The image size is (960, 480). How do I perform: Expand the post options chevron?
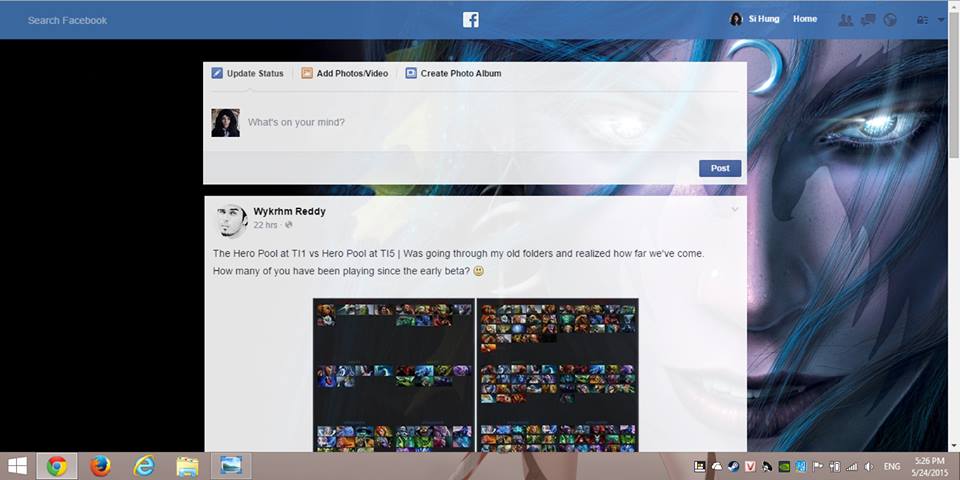tap(735, 210)
